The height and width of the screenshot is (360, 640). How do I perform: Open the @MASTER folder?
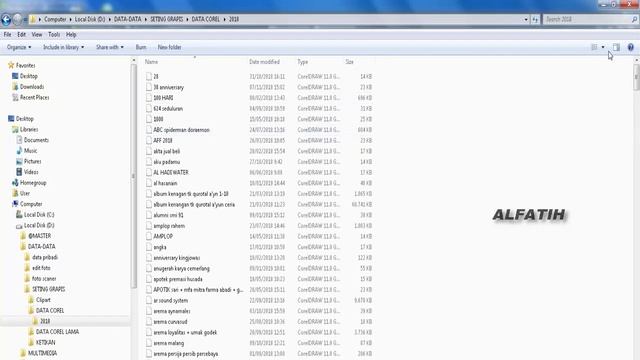coord(39,236)
